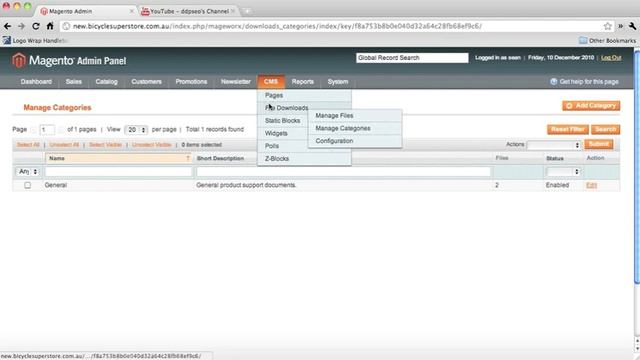This screenshot has height=360, width=640.
Task: Open a new browser tab
Action: coord(247,11)
